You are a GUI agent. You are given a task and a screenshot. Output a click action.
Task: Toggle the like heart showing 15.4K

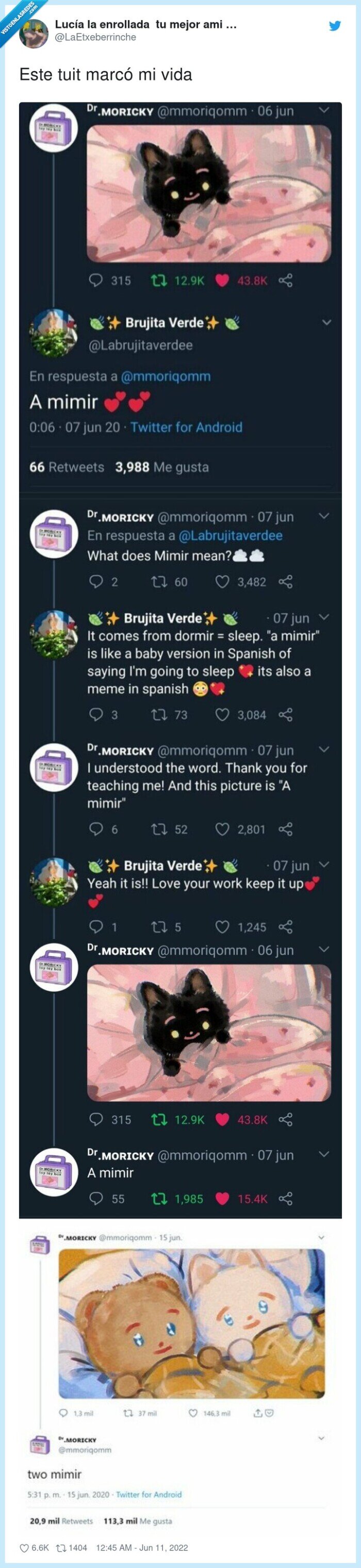coord(222,1199)
